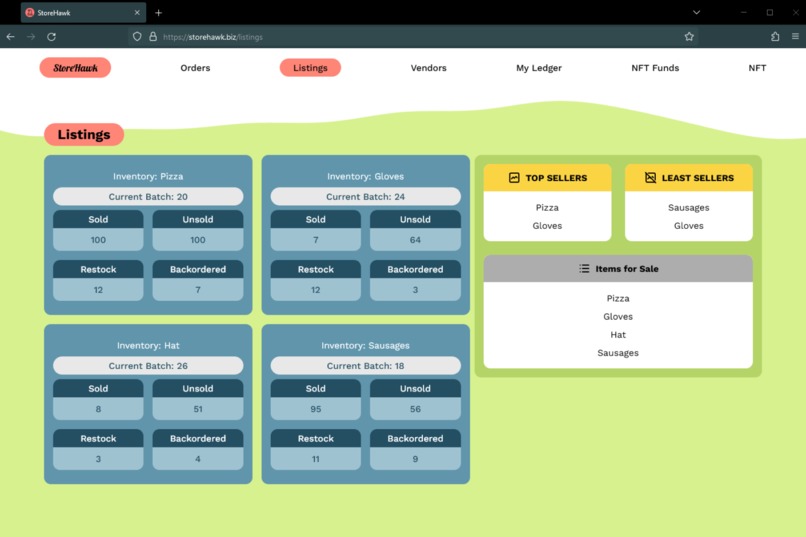Image resolution: width=806 pixels, height=537 pixels.
Task: Click the Inventory: Gloves title
Action: (365, 176)
